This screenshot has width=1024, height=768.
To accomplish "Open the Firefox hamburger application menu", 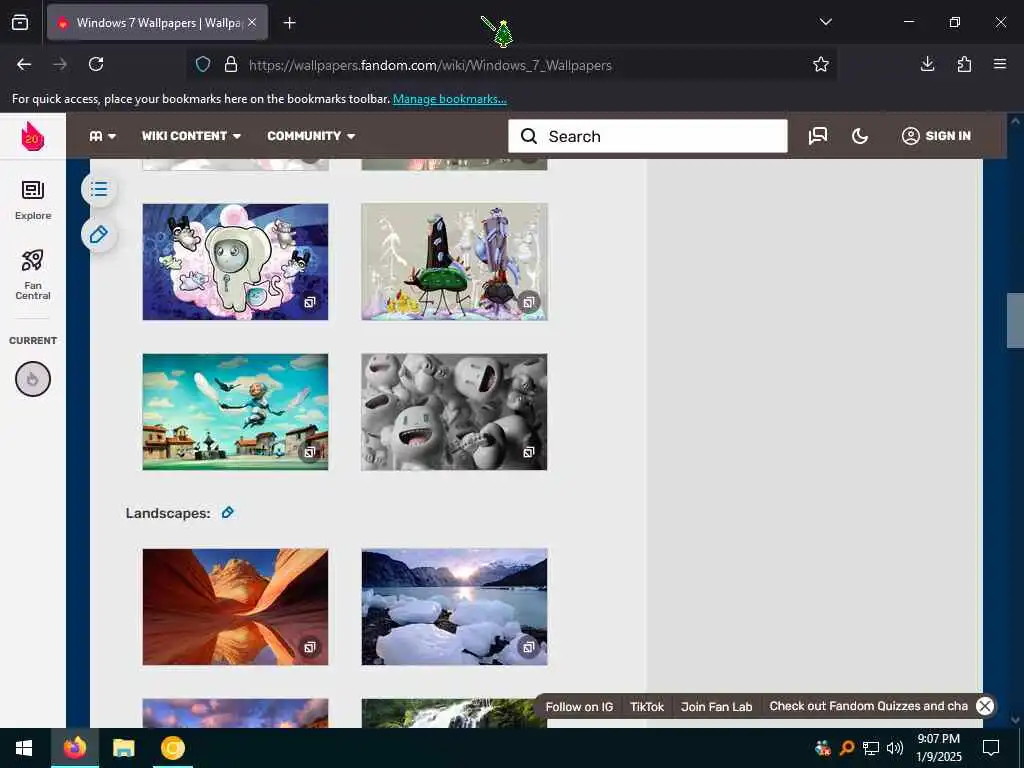I will click(1000, 64).
